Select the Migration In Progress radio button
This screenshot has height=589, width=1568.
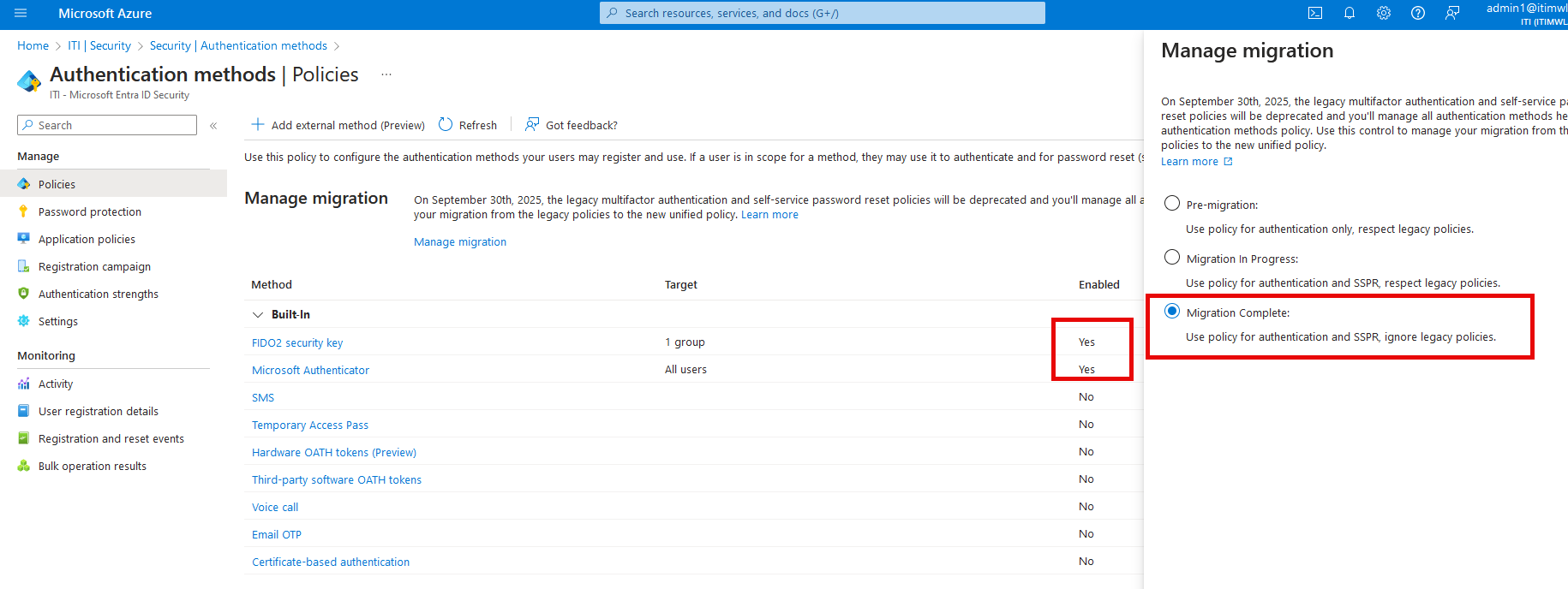1172,258
